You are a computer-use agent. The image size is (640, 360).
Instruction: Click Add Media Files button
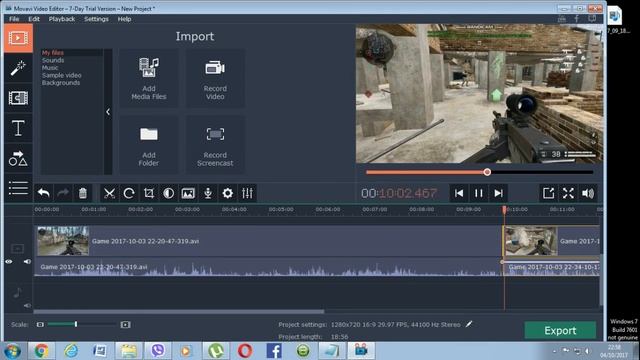(149, 78)
